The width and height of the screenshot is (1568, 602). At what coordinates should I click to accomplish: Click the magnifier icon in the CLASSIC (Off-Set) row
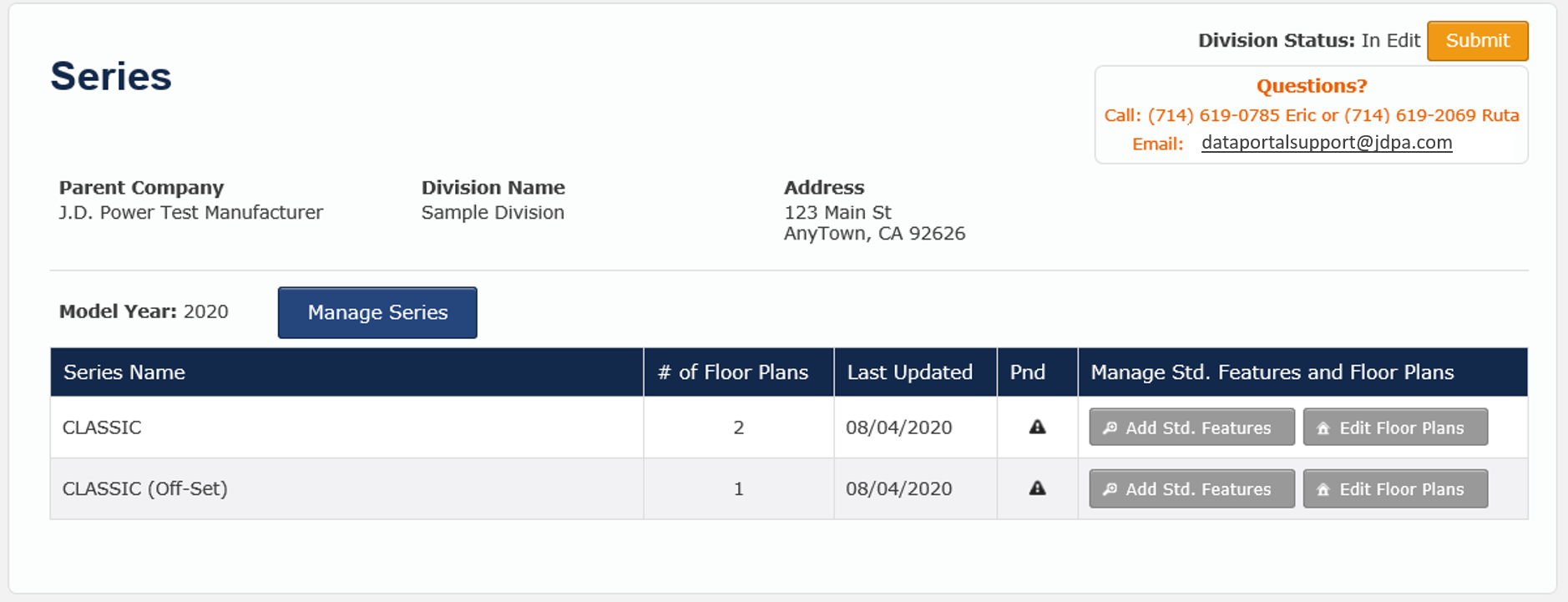[1110, 489]
